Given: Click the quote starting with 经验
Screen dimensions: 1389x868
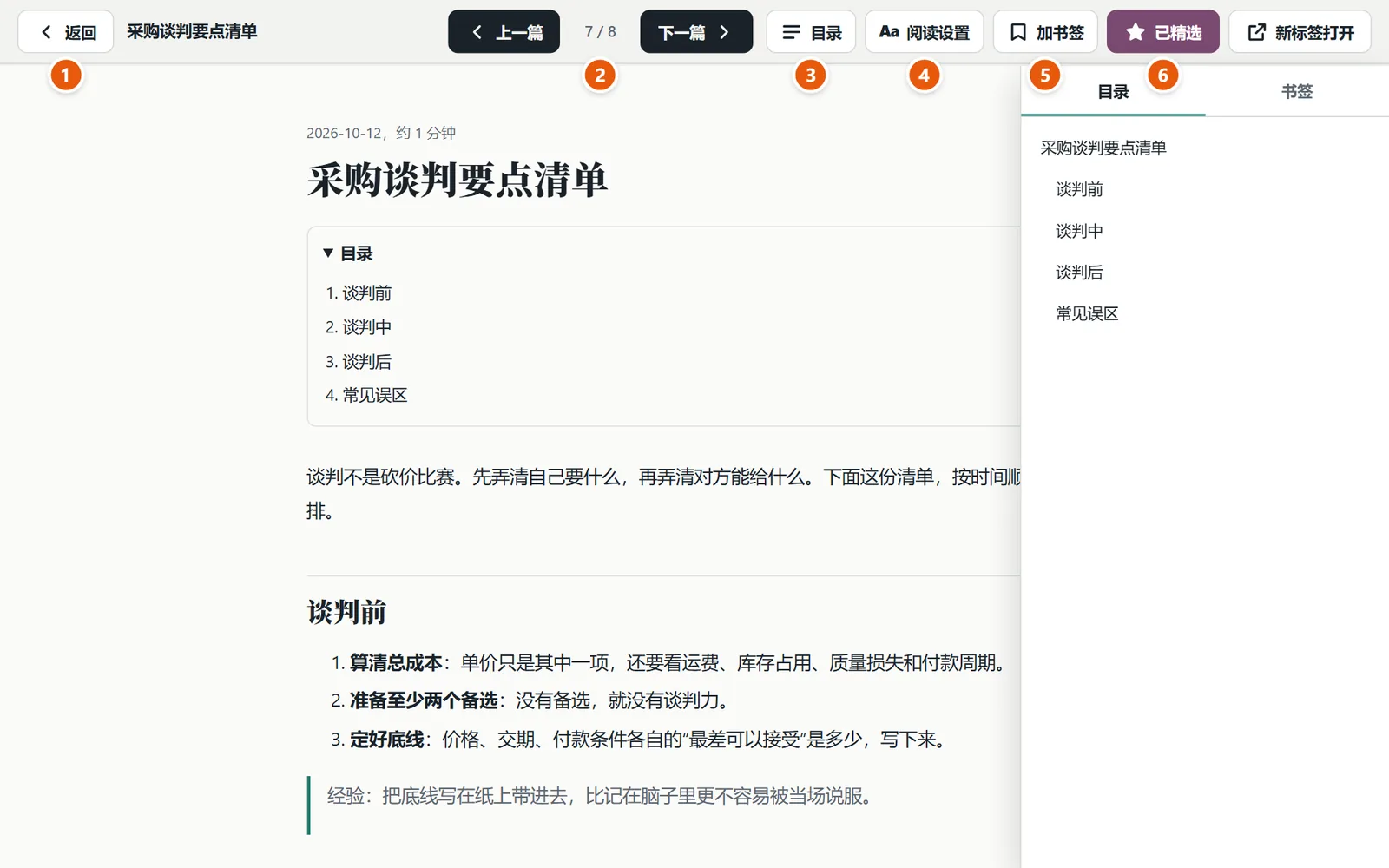Looking at the screenshot, I should tap(599, 796).
